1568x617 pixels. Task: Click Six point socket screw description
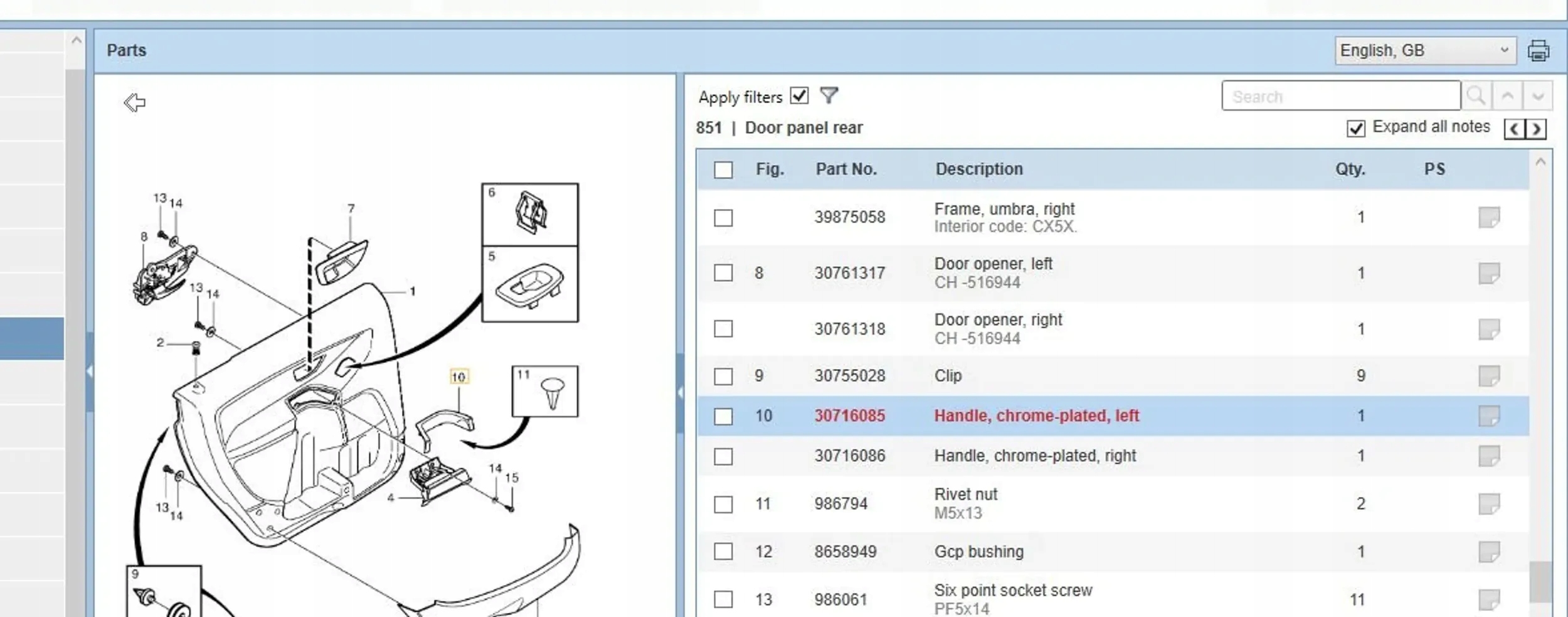[1013, 590]
